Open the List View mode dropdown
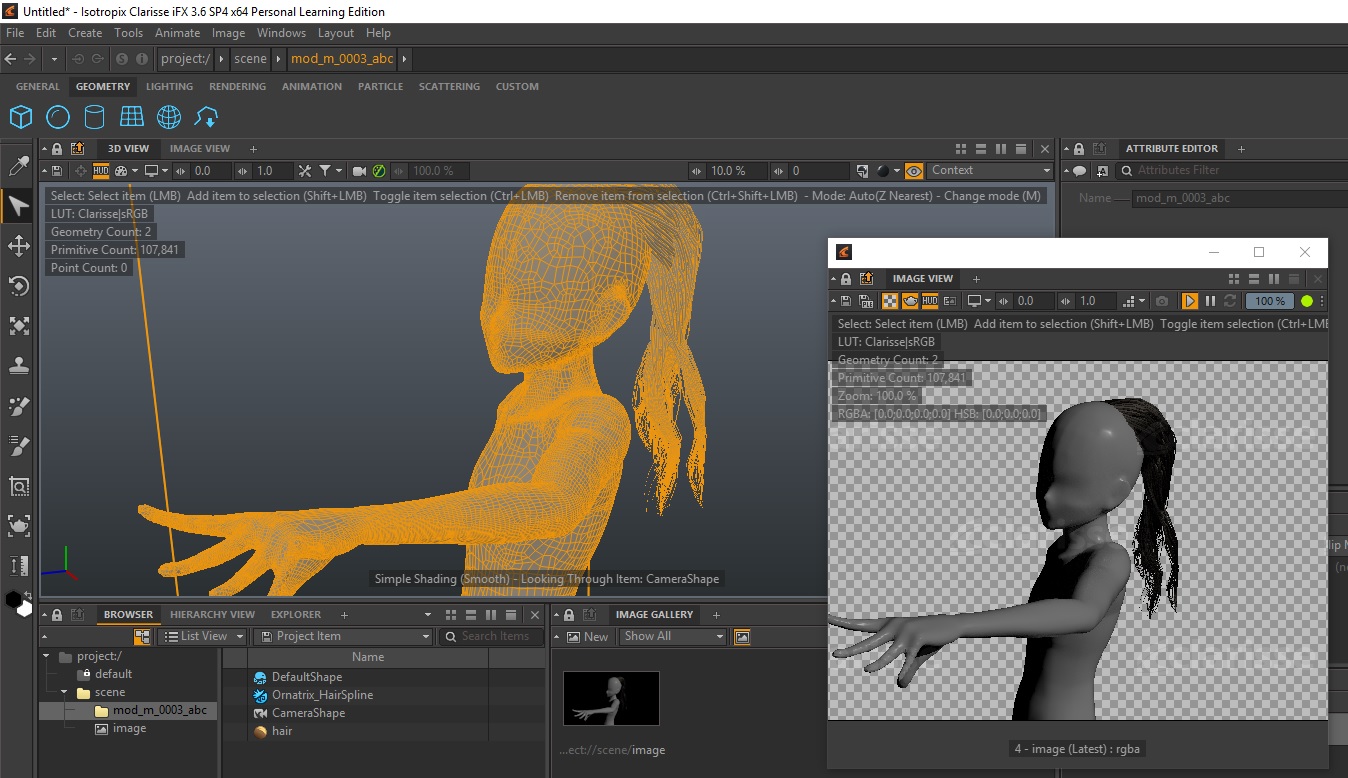 [204, 636]
